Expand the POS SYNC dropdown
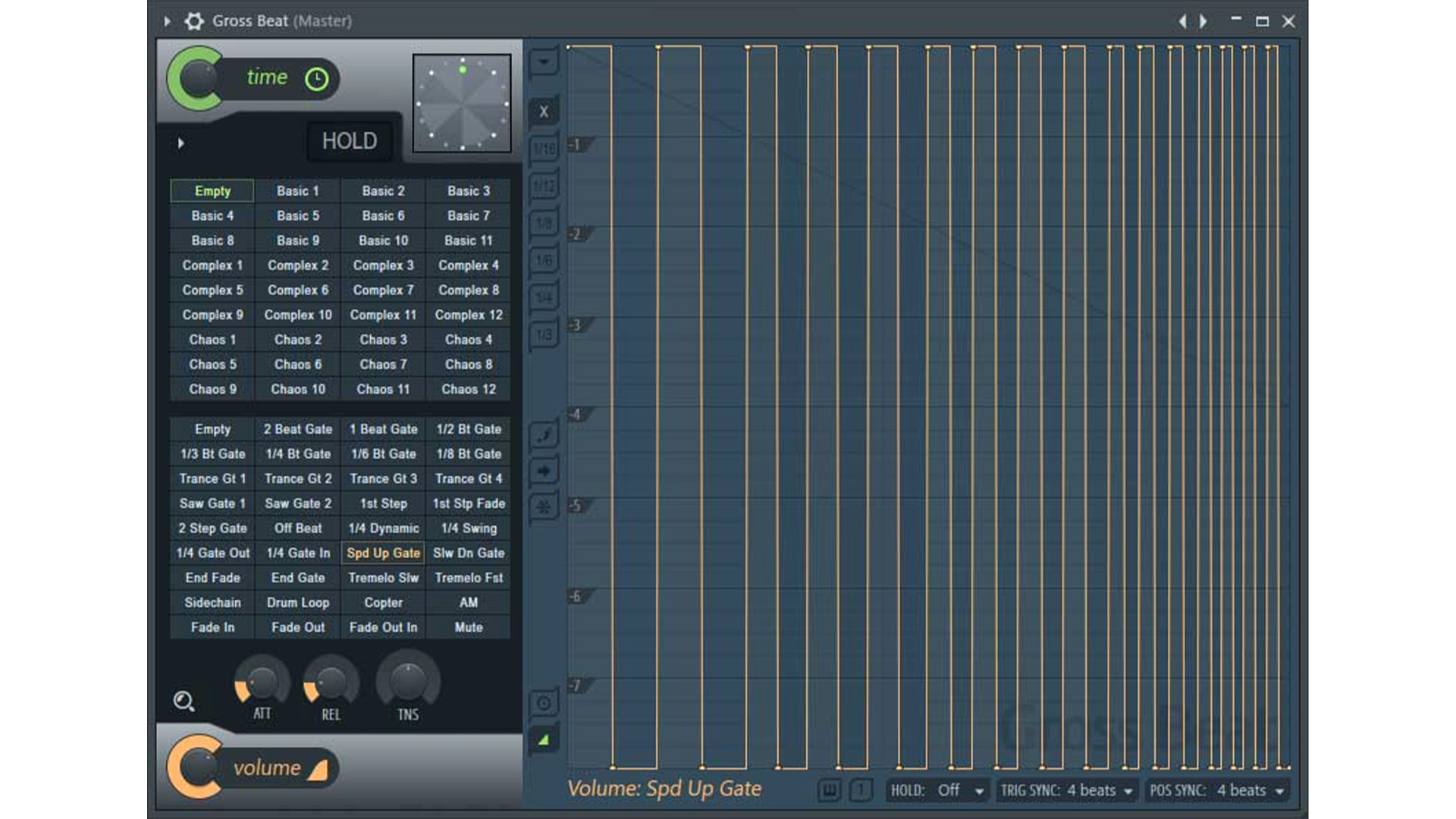Viewport: 1456px width, 819px height. (x=1216, y=790)
